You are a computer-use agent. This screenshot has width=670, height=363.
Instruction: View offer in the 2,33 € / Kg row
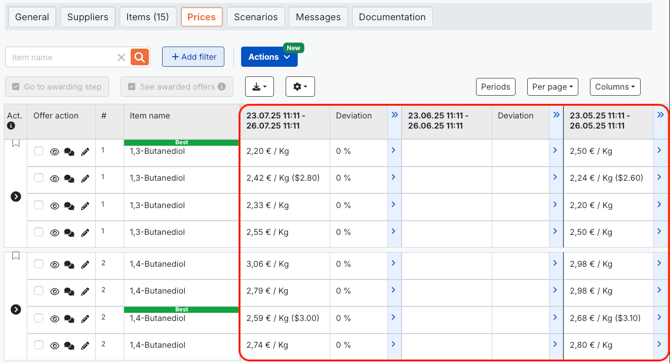[54, 206]
